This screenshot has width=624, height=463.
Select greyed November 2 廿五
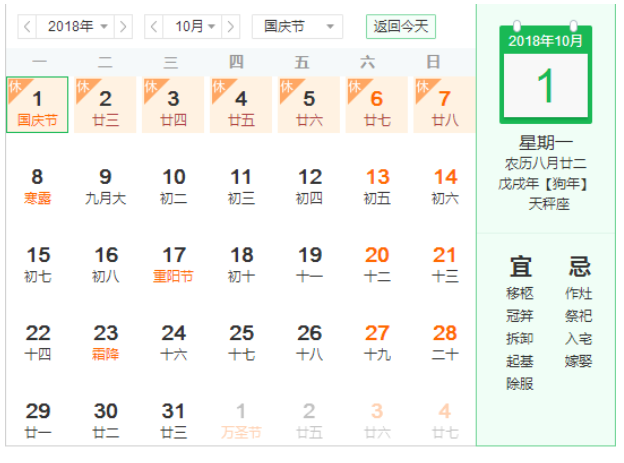309,420
